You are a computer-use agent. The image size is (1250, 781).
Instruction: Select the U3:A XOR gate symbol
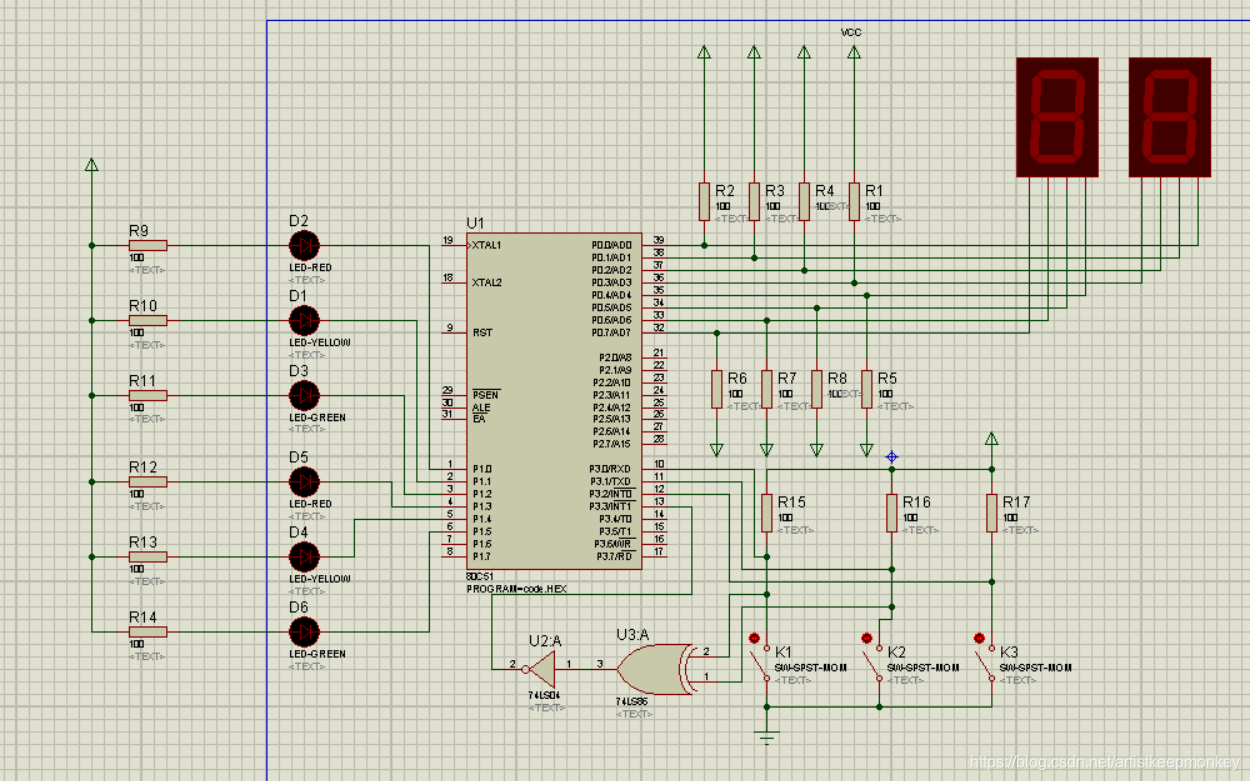[x=656, y=668]
